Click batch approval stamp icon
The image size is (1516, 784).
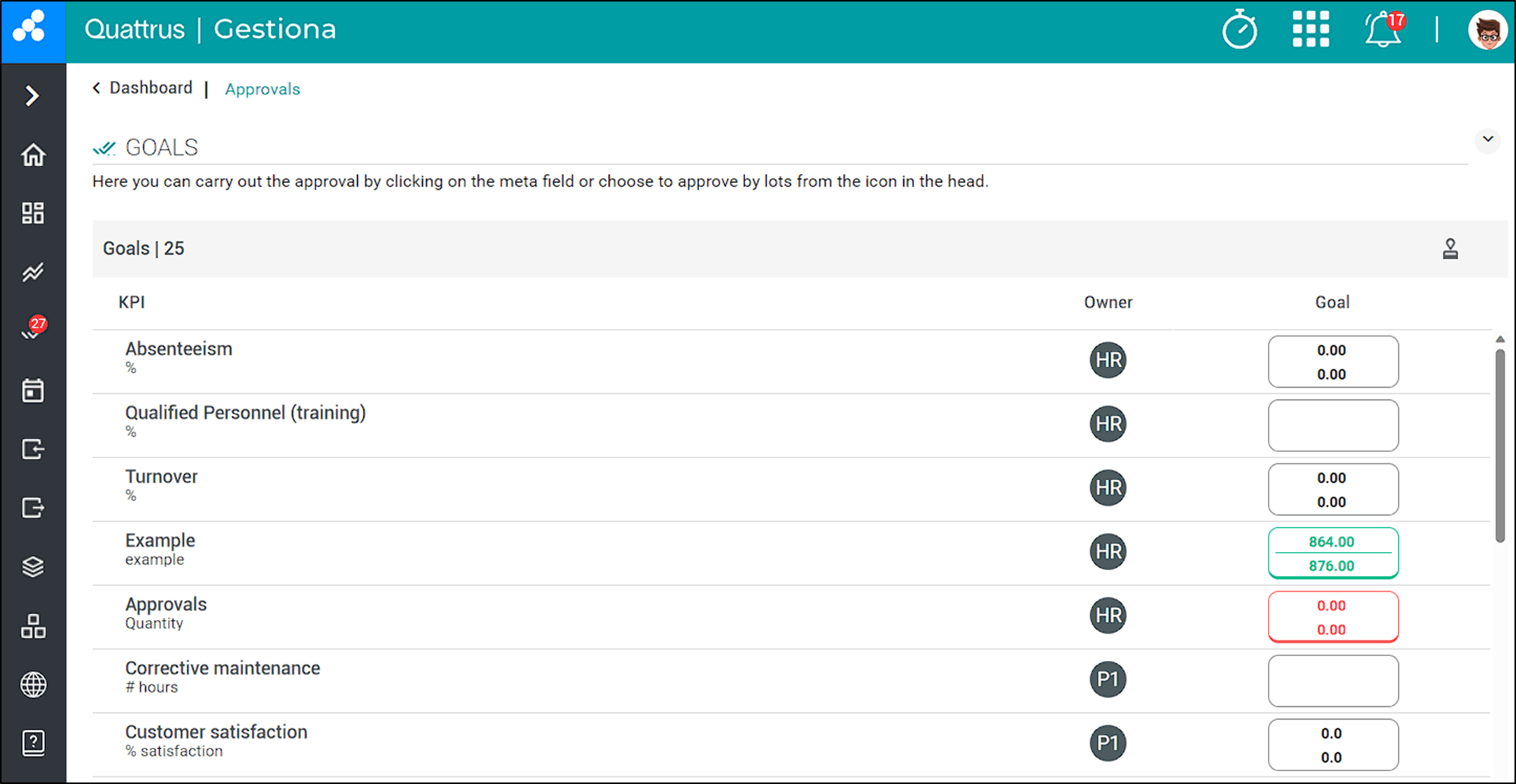click(x=1450, y=249)
